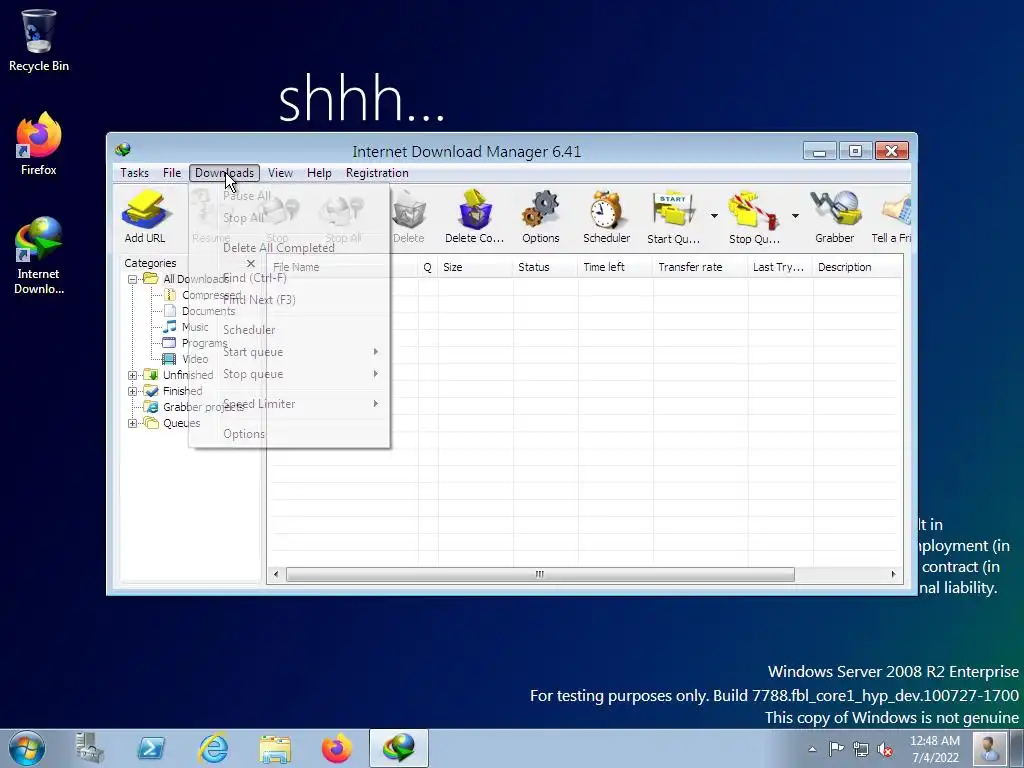1024x768 pixels.
Task: Expand the Finished category node
Action: tap(132, 391)
